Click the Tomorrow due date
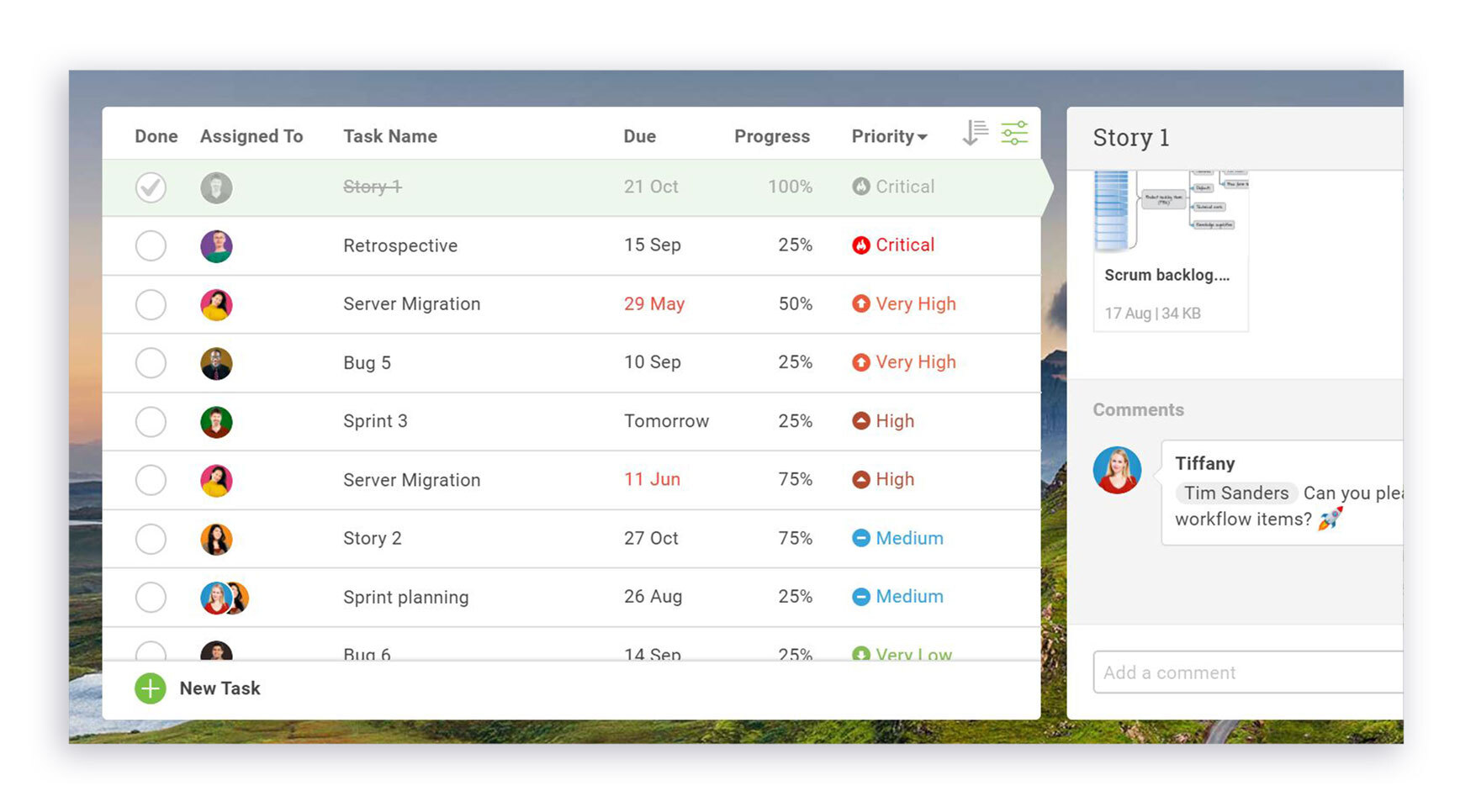This screenshot has width=1476, height=812. point(666,421)
